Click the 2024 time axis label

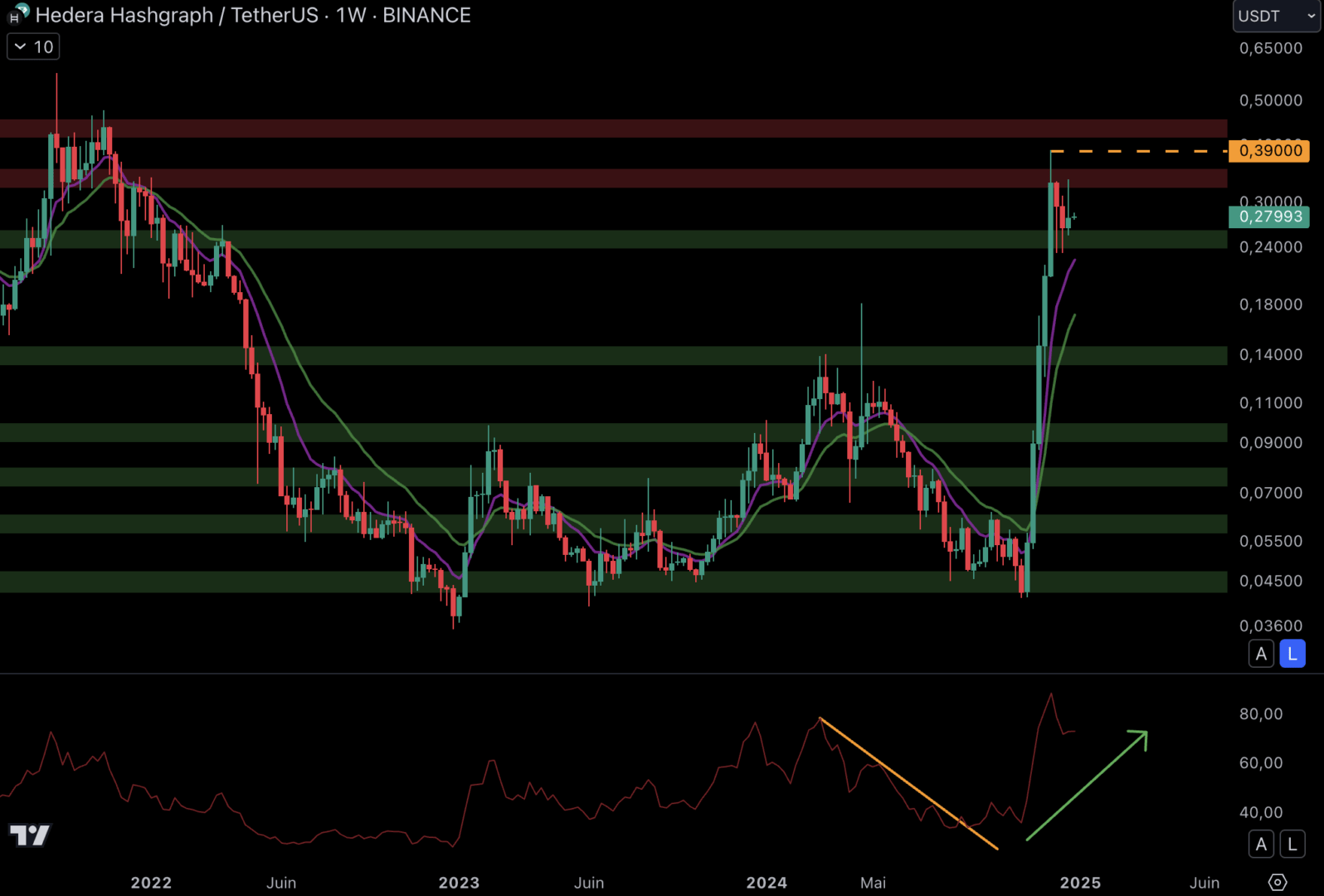[767, 883]
